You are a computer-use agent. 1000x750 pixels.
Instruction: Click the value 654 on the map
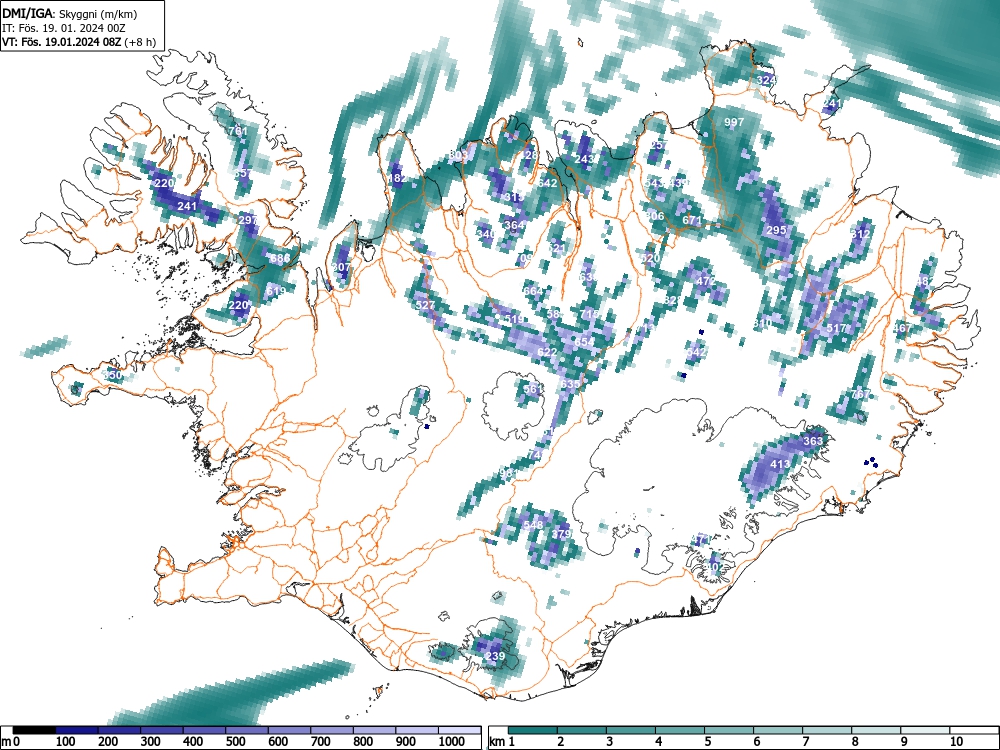584,342
